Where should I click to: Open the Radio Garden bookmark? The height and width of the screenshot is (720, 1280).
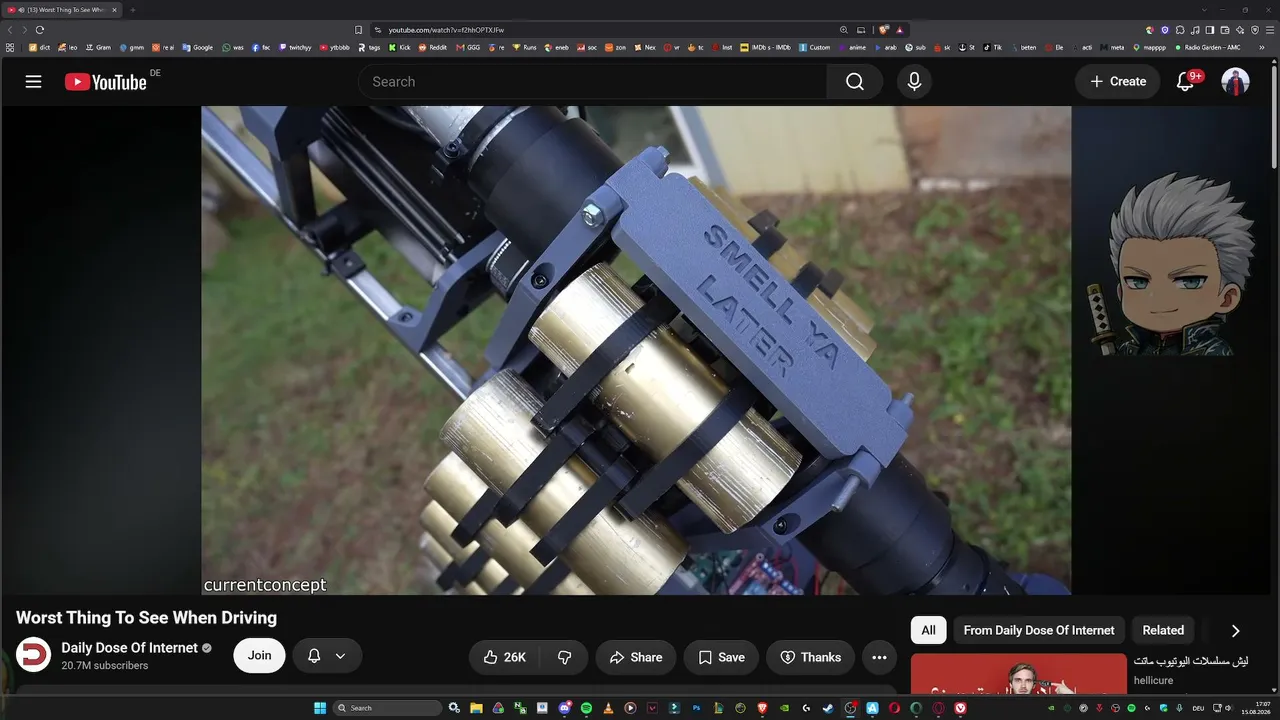pyautogui.click(x=1207, y=47)
